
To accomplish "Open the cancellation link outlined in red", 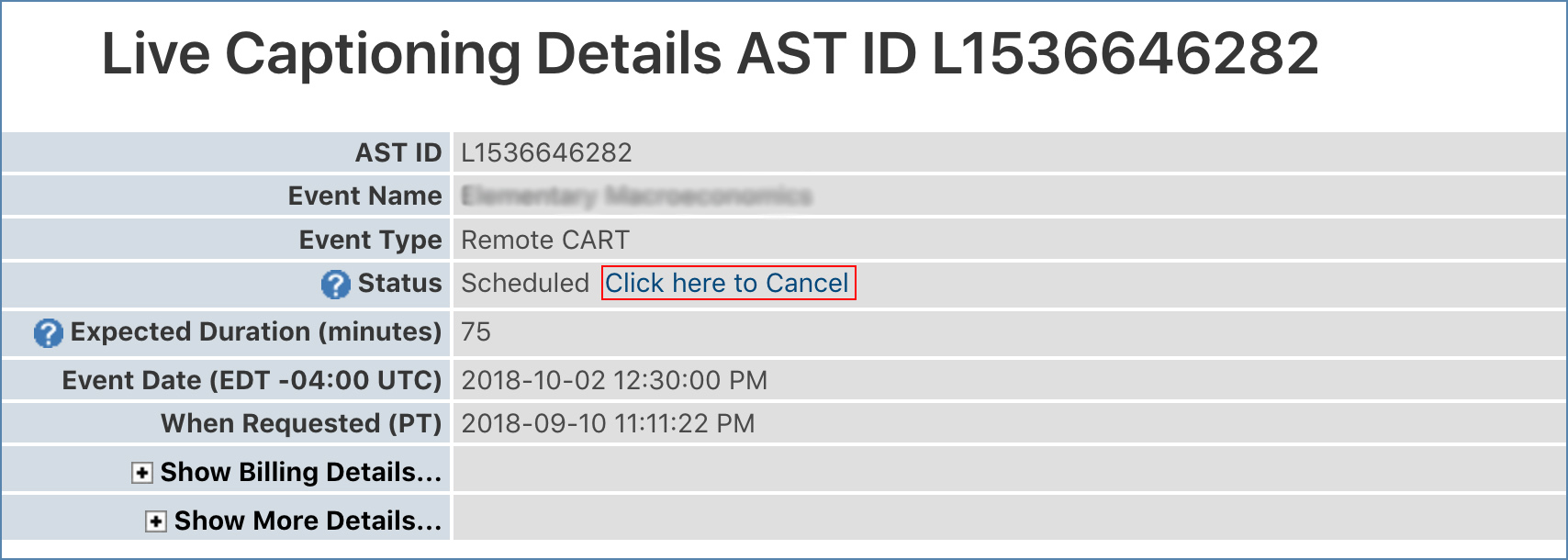I will (726, 283).
